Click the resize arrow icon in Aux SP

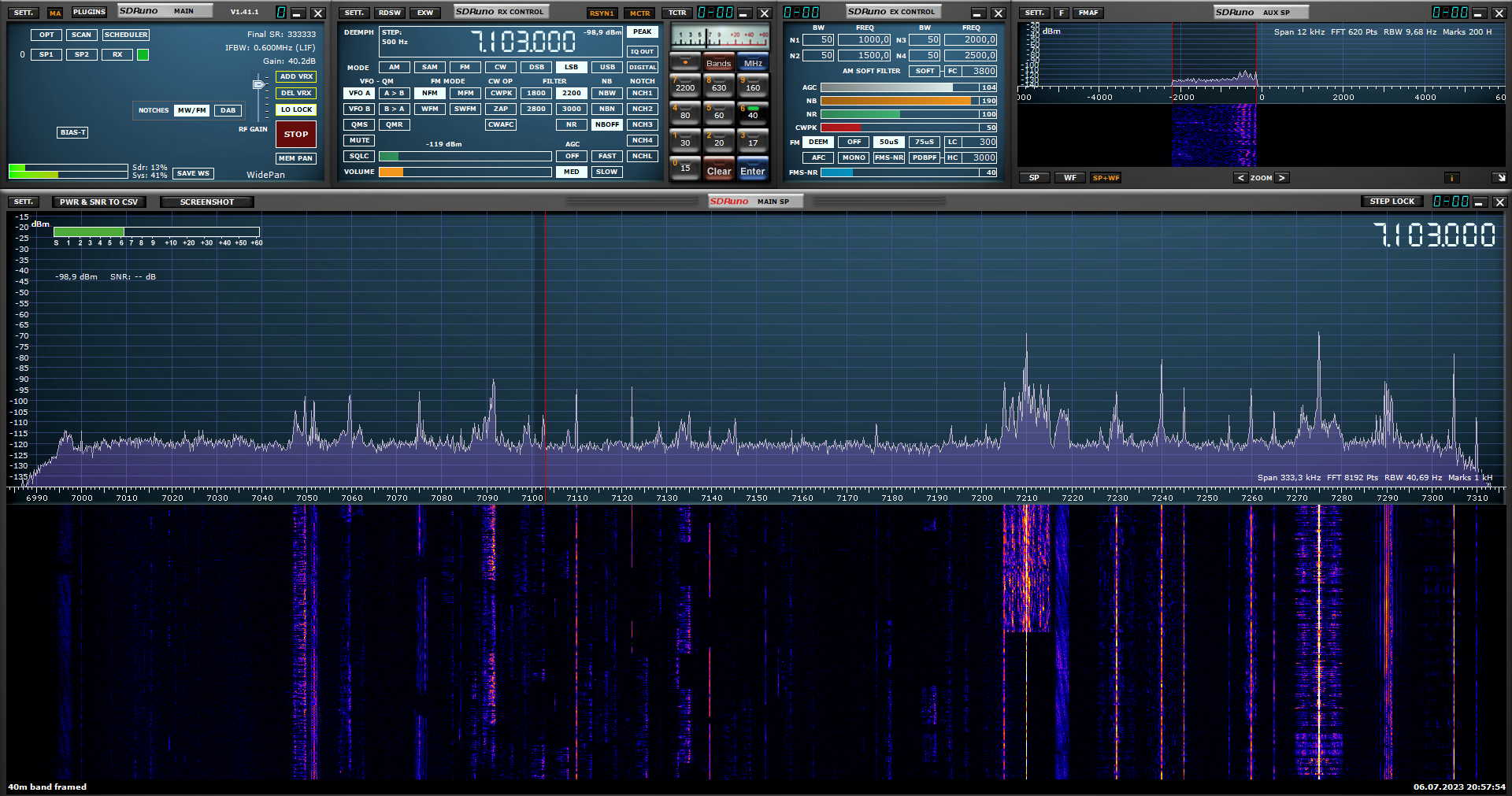pyautogui.click(x=1499, y=178)
